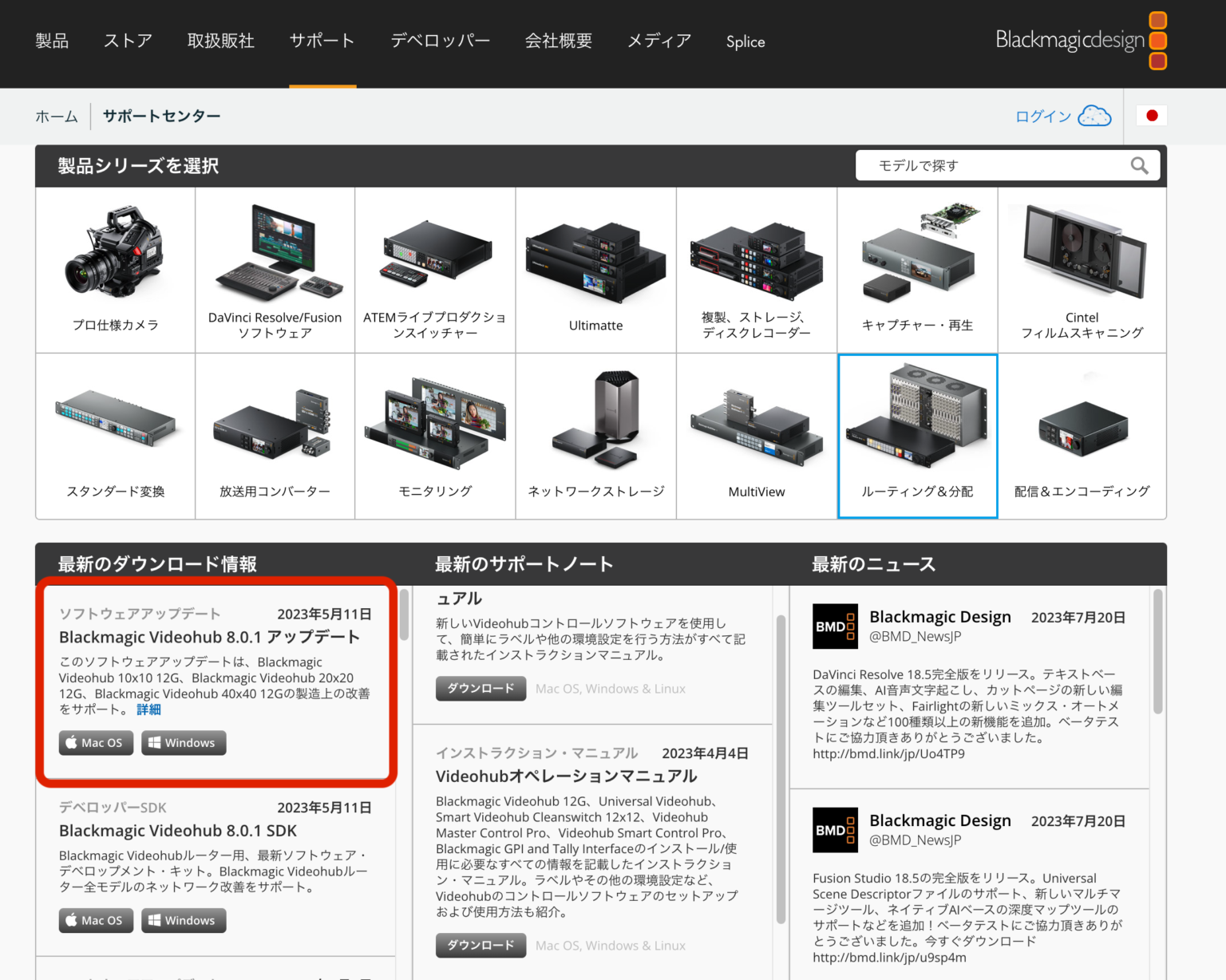Click the BMD avatar on the DaVinci Resolve news
Image resolution: width=1226 pixels, height=980 pixels.
[835, 627]
